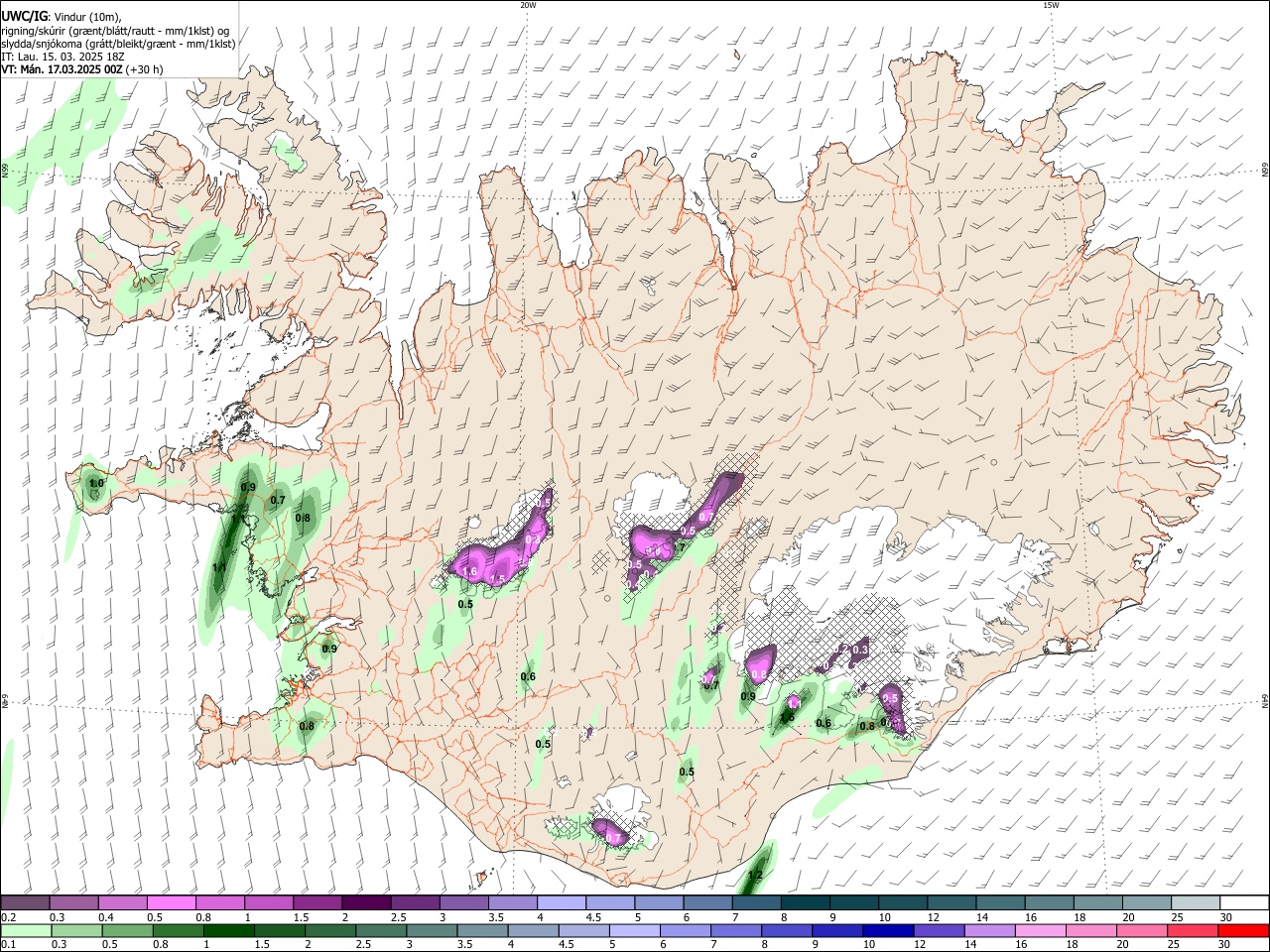Click the 'IT: Lau. 15. 03. 2025 18Z' line
The width and height of the screenshot is (1270, 952).
click(62, 57)
